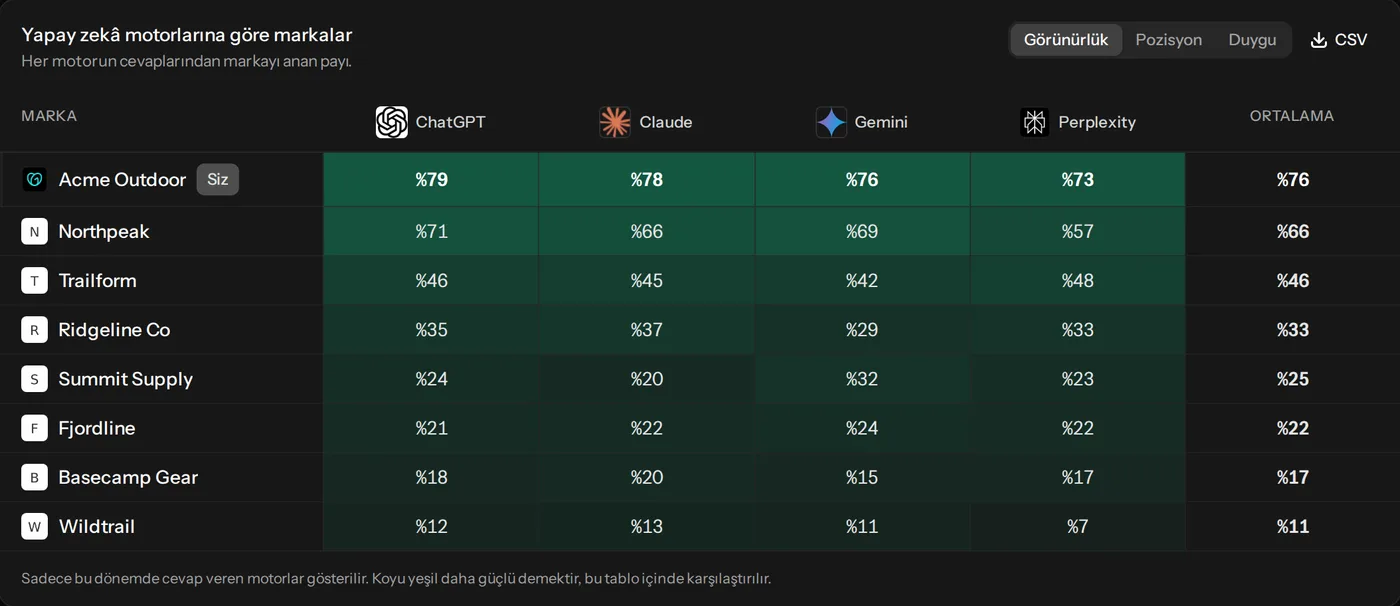Viewport: 1400px width, 606px height.
Task: Select the Claude column header label
Action: pos(665,122)
